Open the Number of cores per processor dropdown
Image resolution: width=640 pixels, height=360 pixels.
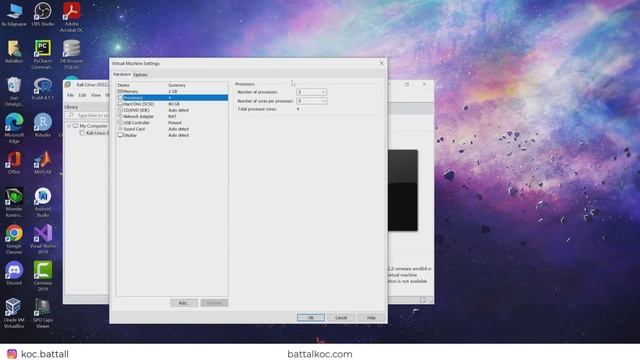click(311, 101)
